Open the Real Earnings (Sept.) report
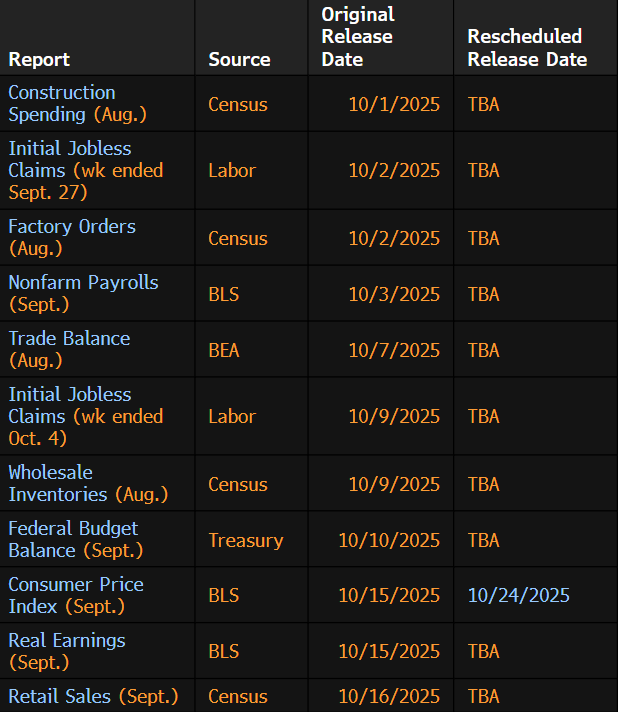The width and height of the screenshot is (618, 712). [x=67, y=651]
